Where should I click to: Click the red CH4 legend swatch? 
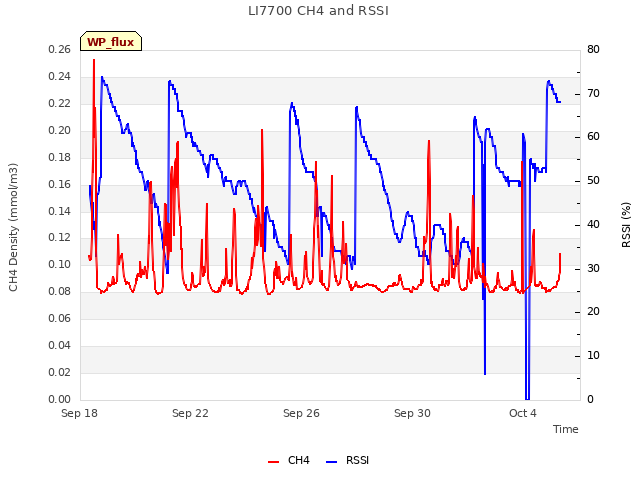(x=273, y=462)
